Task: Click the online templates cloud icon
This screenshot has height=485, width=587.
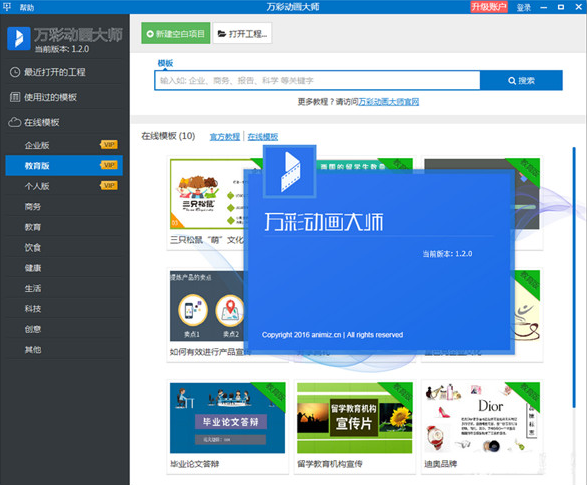Action: click(15, 122)
